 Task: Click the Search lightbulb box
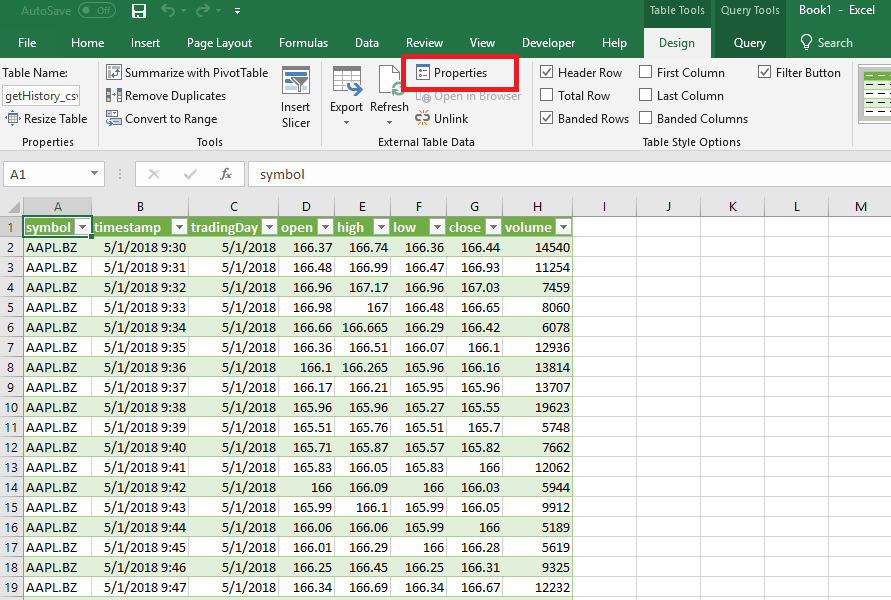[827, 43]
